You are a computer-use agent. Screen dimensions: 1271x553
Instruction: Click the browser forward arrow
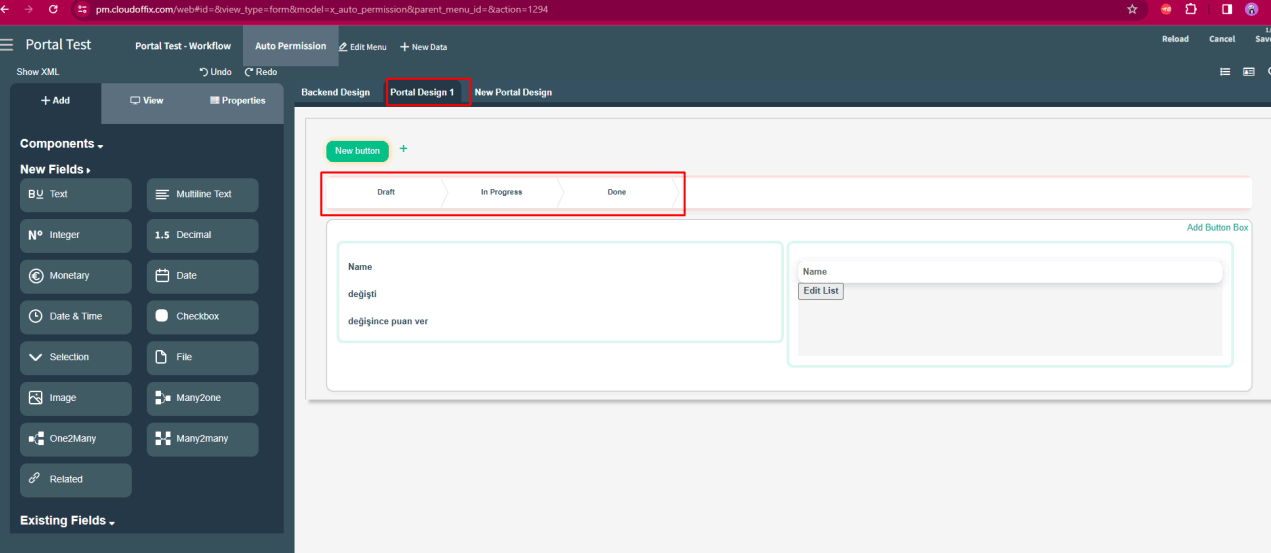pyautogui.click(x=28, y=9)
